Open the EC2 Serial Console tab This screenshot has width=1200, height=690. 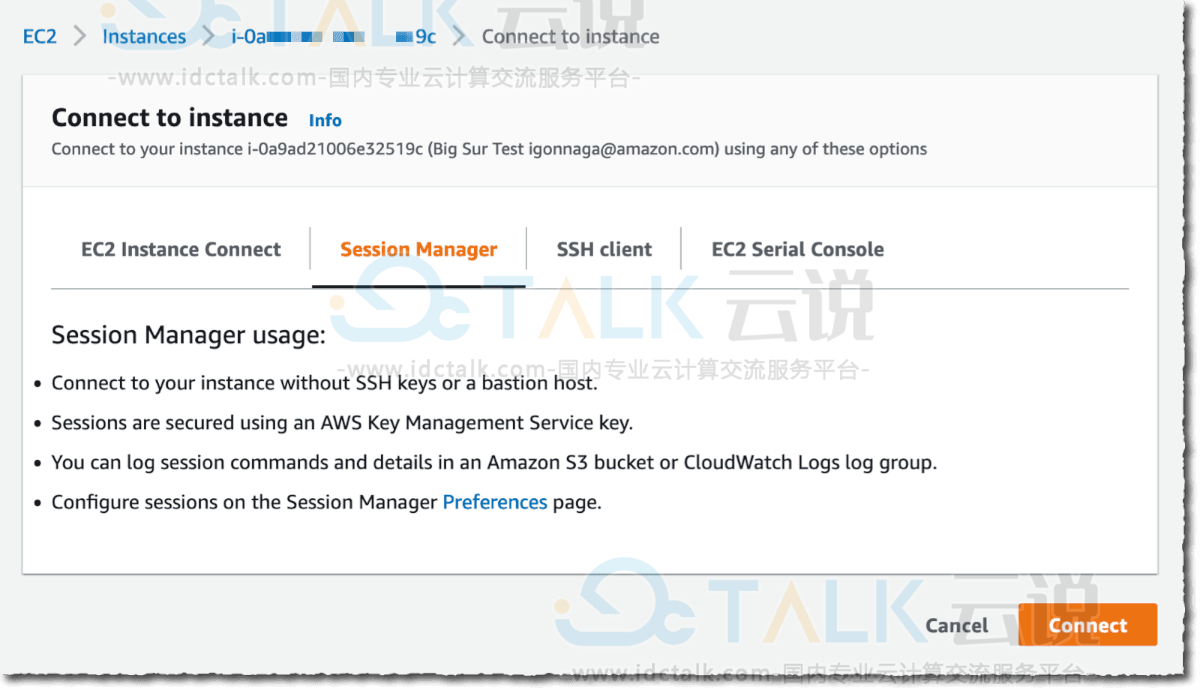click(x=798, y=250)
